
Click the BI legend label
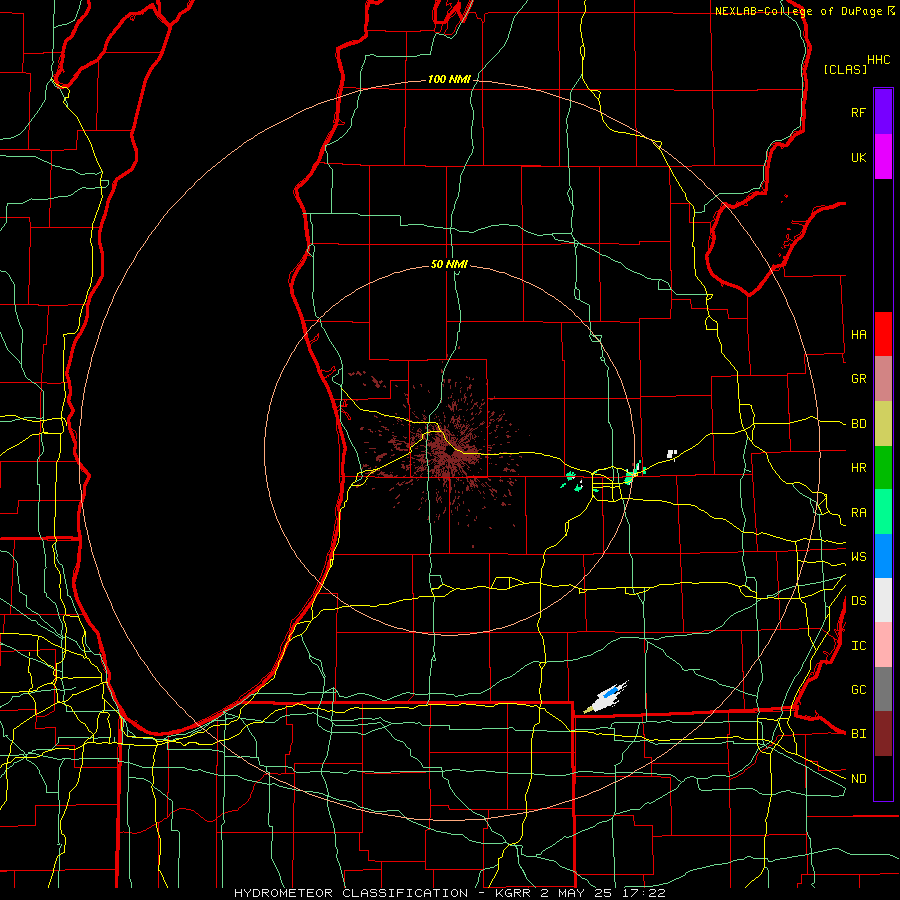pos(858,734)
